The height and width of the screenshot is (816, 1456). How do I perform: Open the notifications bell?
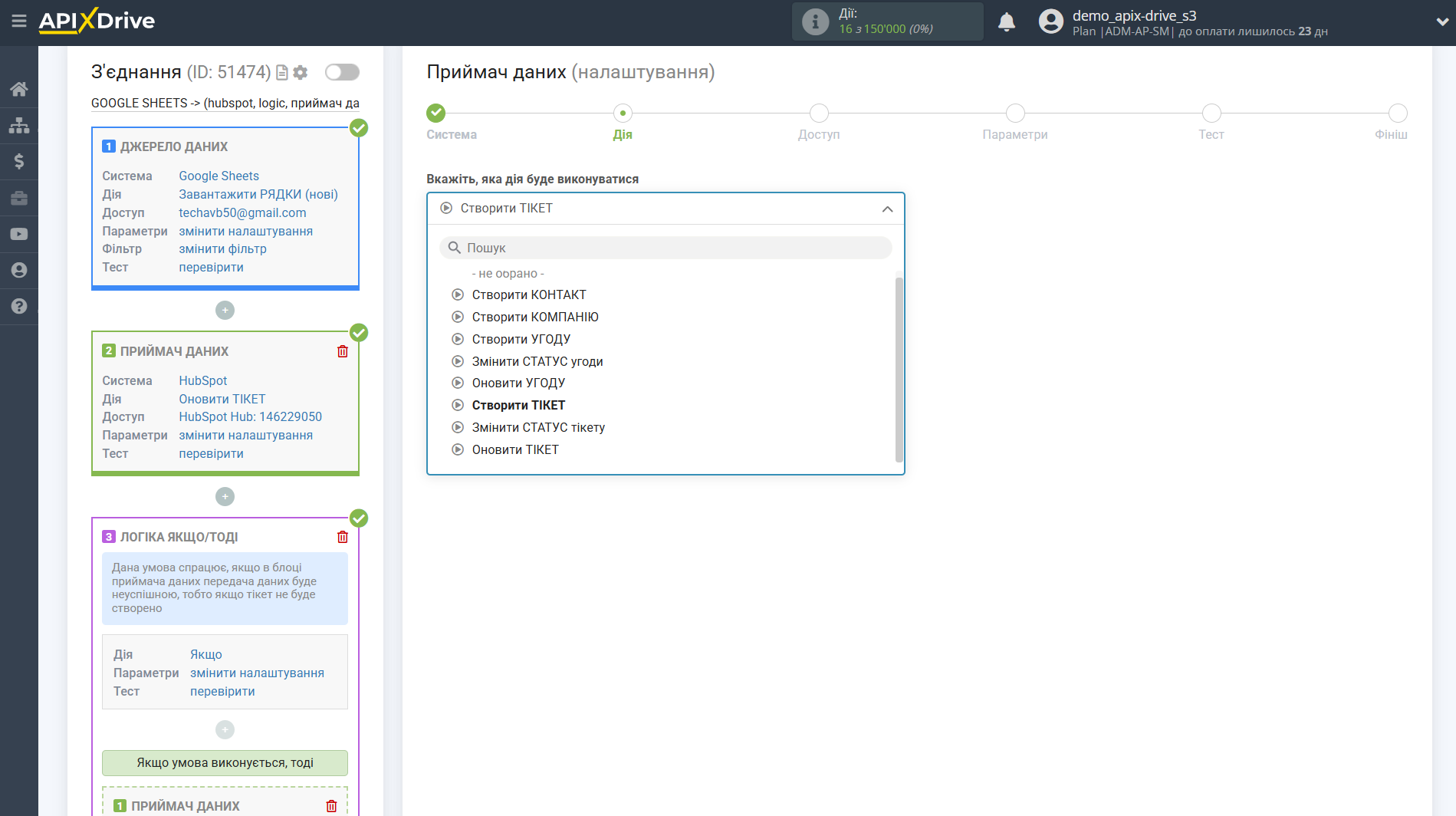pyautogui.click(x=1007, y=22)
